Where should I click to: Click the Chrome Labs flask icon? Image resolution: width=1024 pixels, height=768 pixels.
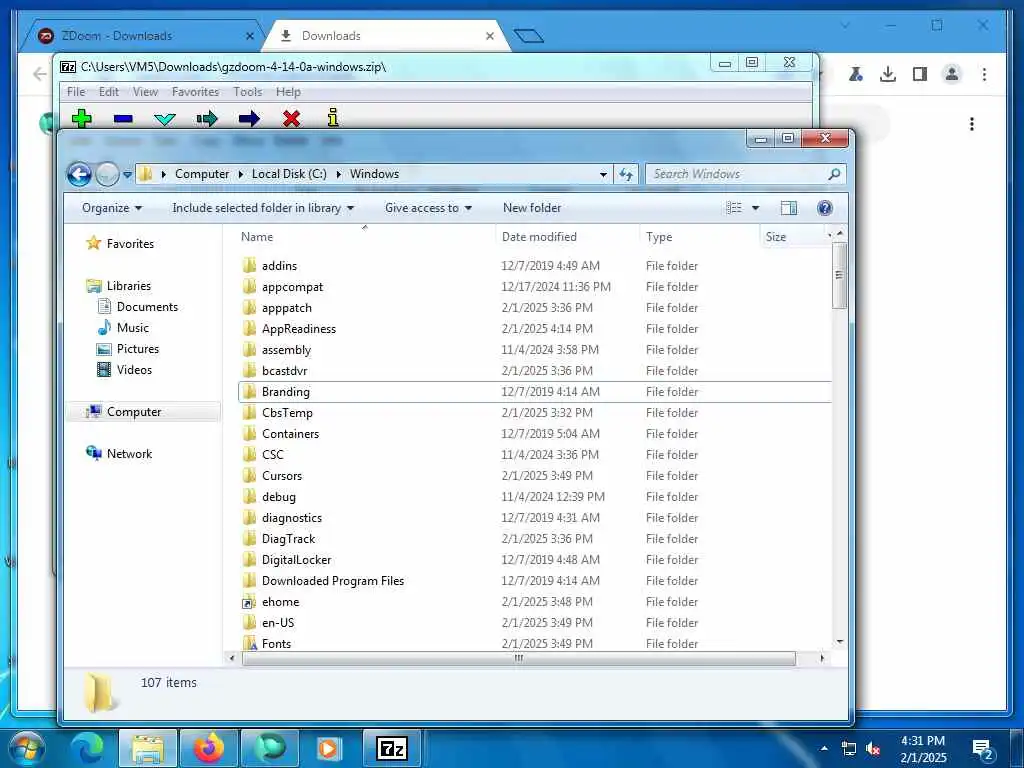point(856,74)
